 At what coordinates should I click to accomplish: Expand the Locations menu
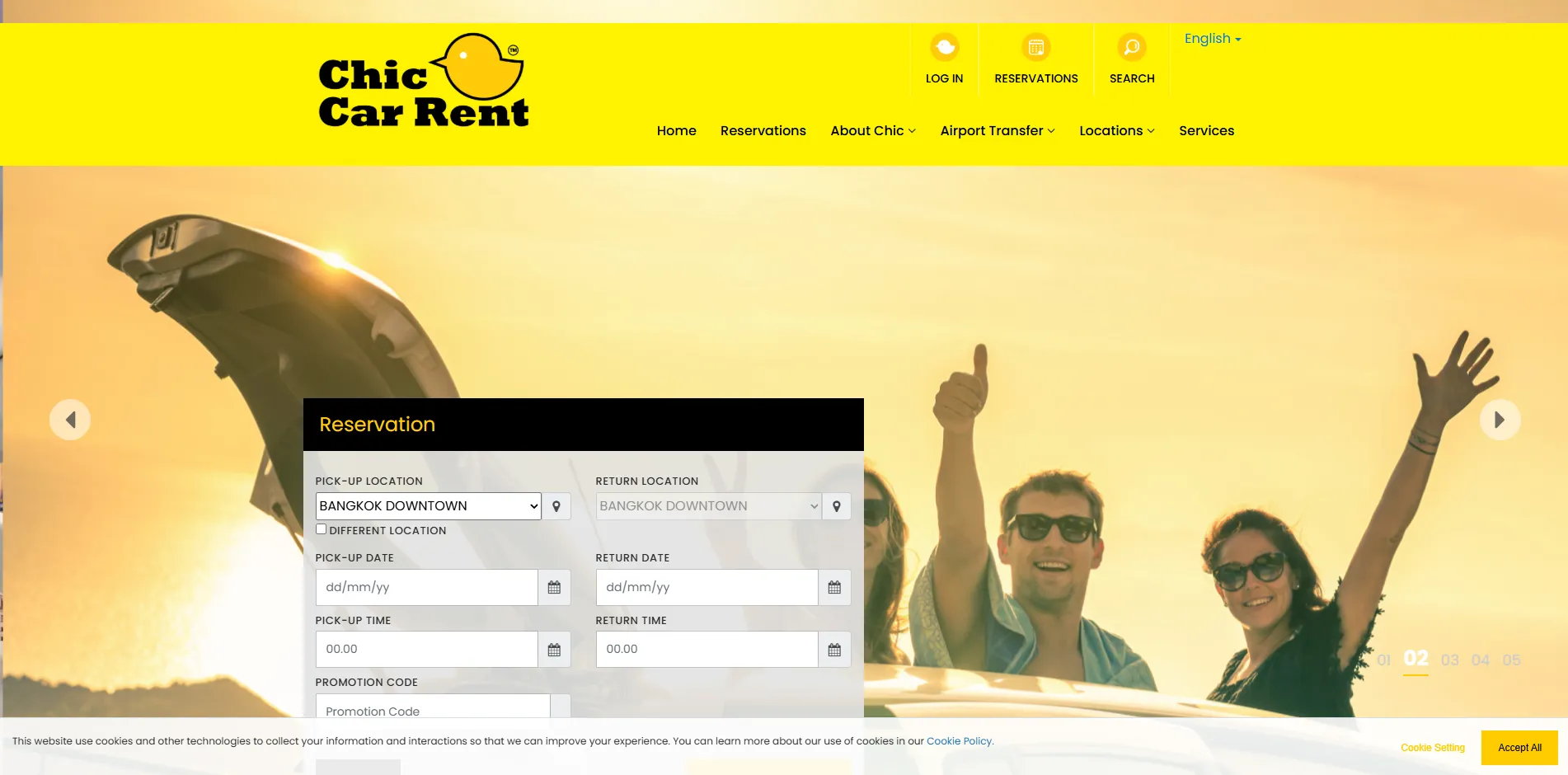click(x=1117, y=130)
